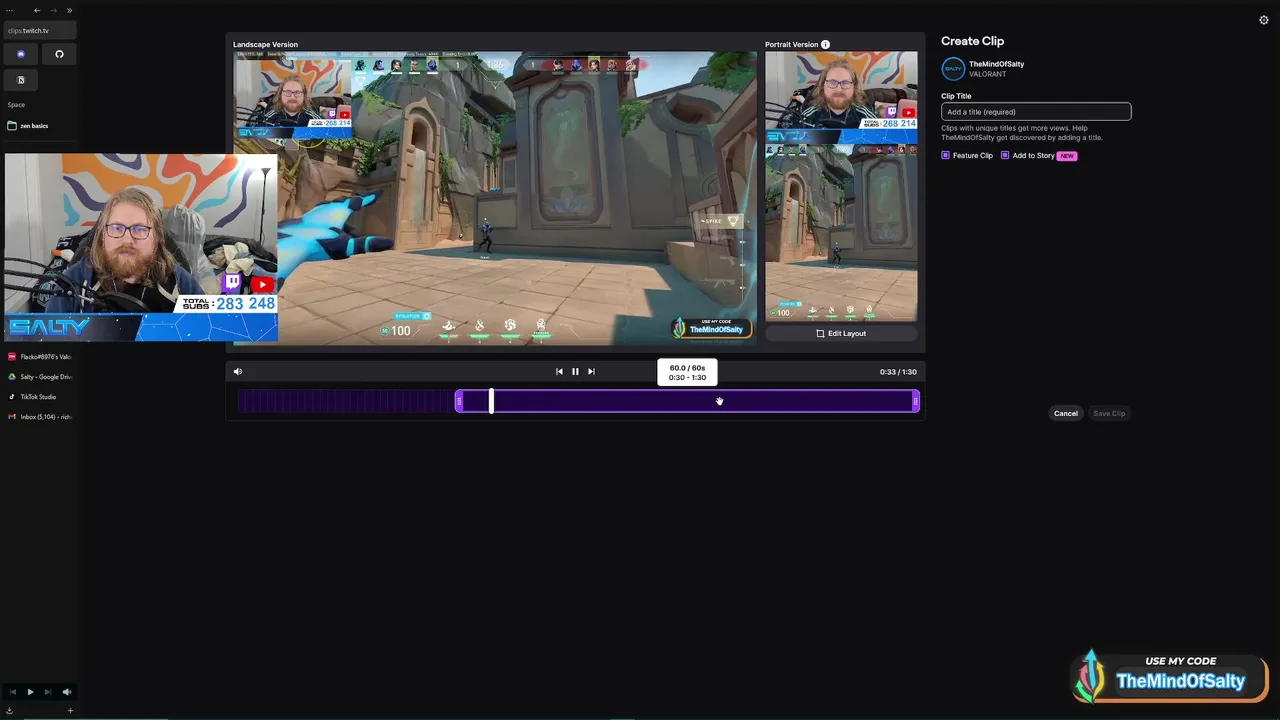
Task: Click TheMindOfSalty channel name
Action: (x=996, y=64)
